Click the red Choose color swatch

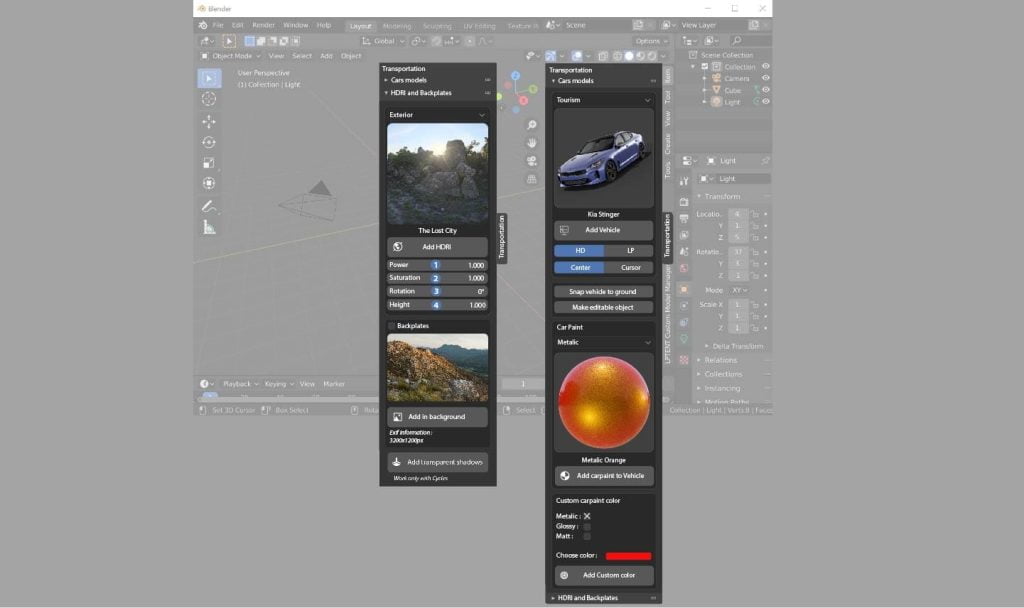628,556
